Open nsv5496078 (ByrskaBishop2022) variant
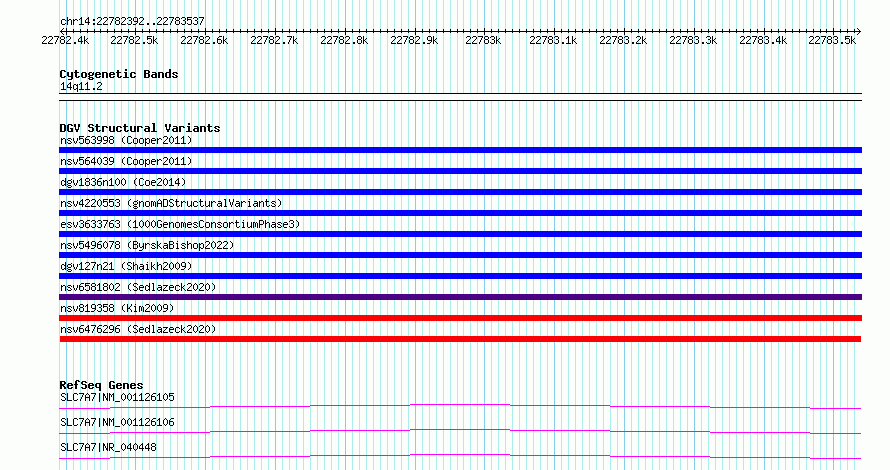The image size is (890, 470). (x=147, y=245)
